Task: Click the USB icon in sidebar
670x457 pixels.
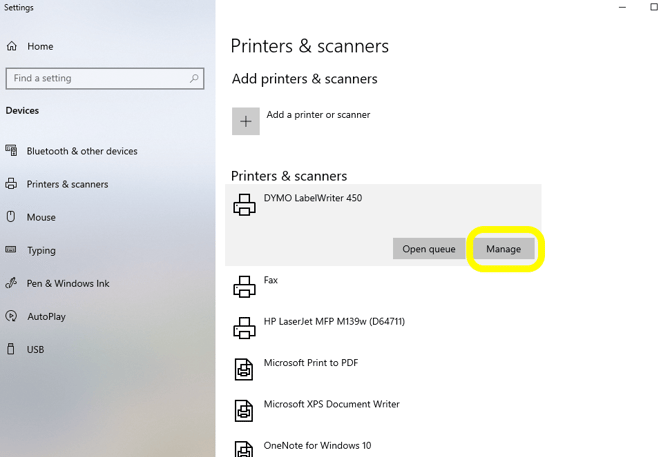Action: click(11, 349)
